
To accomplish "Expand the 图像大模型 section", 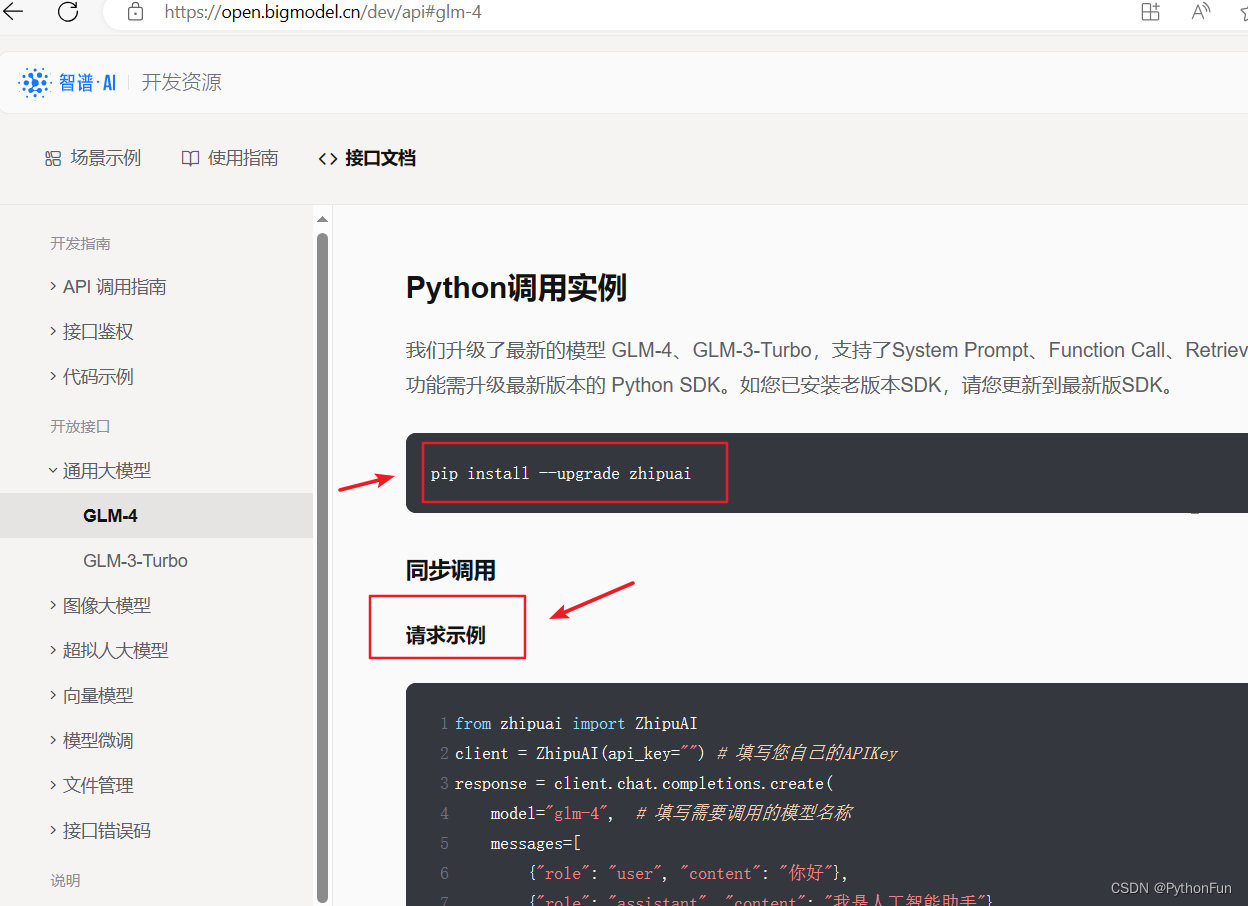I will pyautogui.click(x=106, y=605).
